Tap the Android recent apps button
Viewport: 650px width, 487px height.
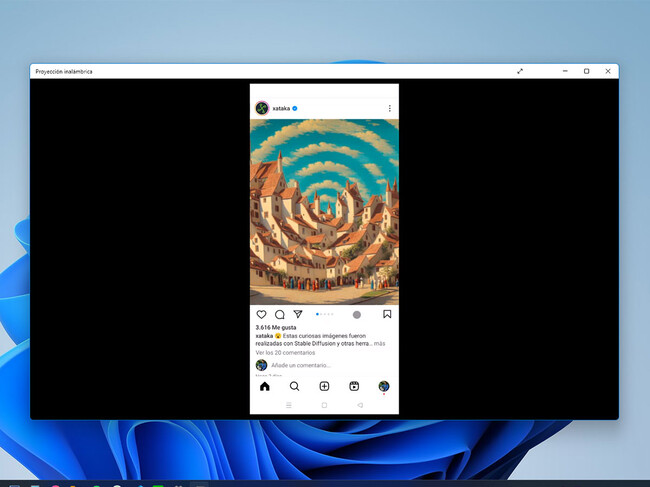coord(289,405)
